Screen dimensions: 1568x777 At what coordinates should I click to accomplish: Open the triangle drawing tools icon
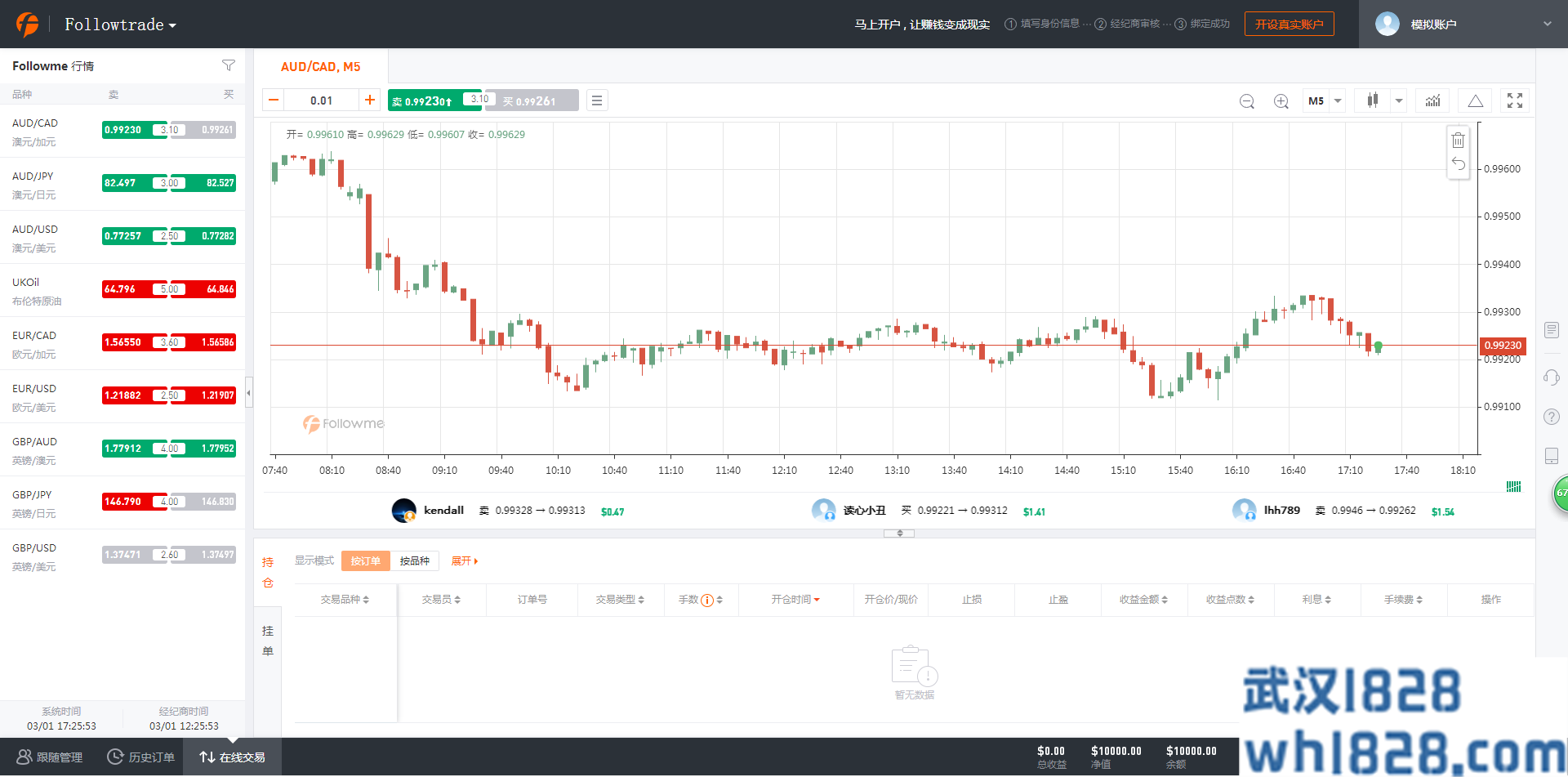click(1475, 101)
